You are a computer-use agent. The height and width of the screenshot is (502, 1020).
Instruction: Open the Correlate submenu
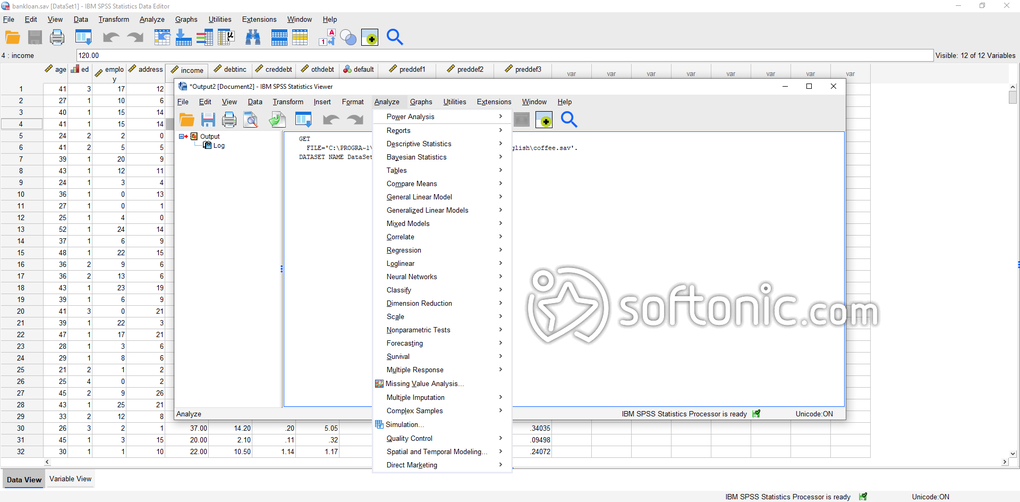click(x=444, y=237)
